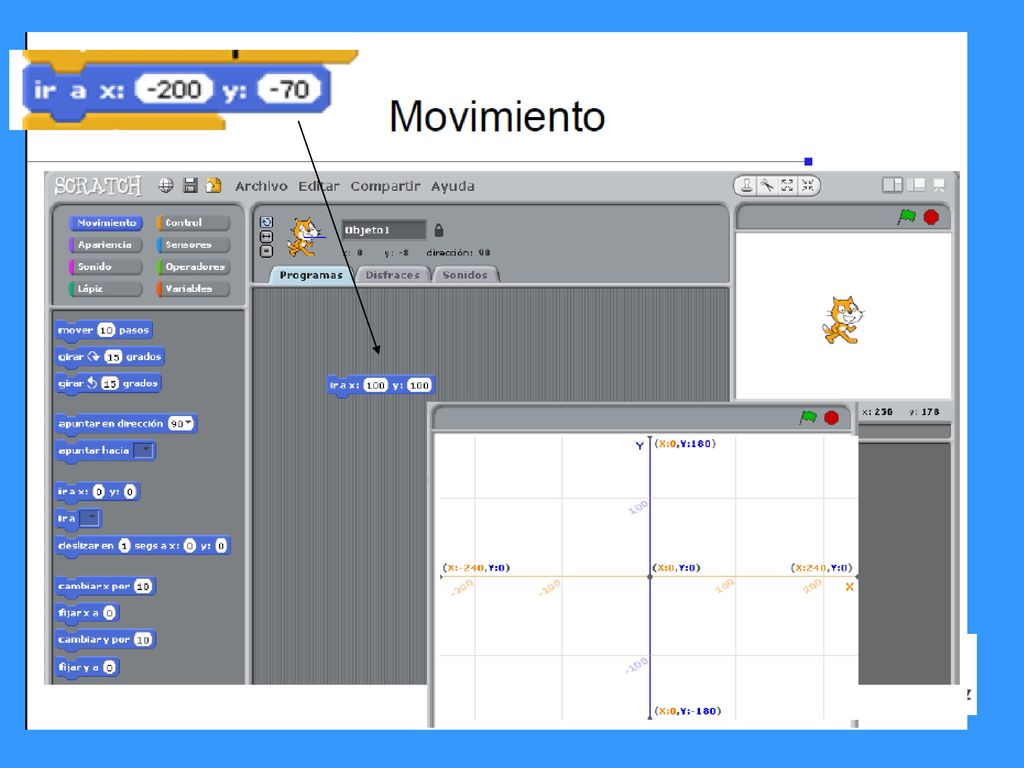This screenshot has width=1024, height=768.
Task: Set rotation style to don't rotate
Action: click(266, 251)
